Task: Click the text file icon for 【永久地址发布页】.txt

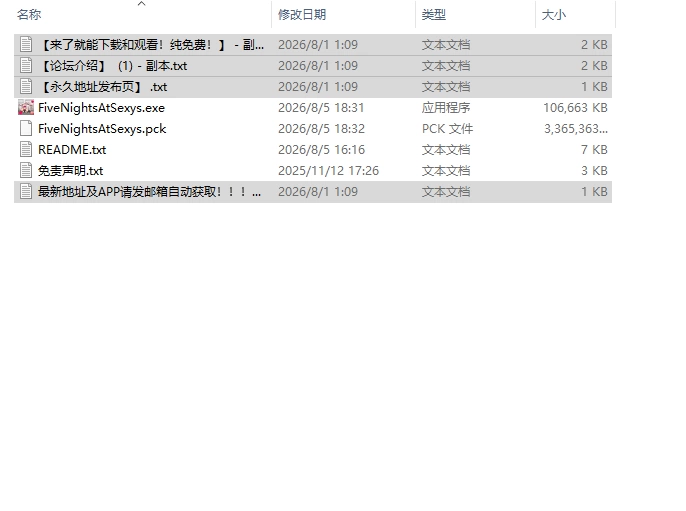Action: (26, 87)
